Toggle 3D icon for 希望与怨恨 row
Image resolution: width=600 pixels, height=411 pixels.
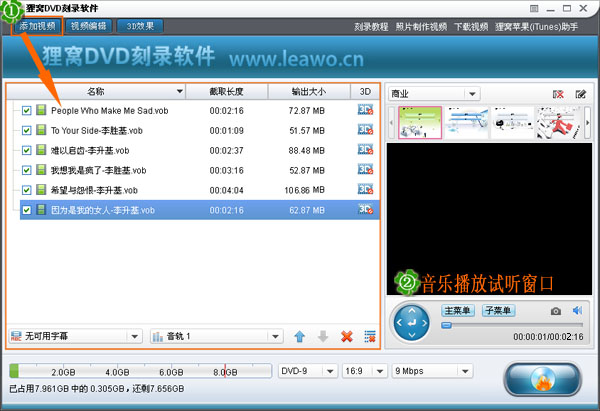[x=365, y=189]
